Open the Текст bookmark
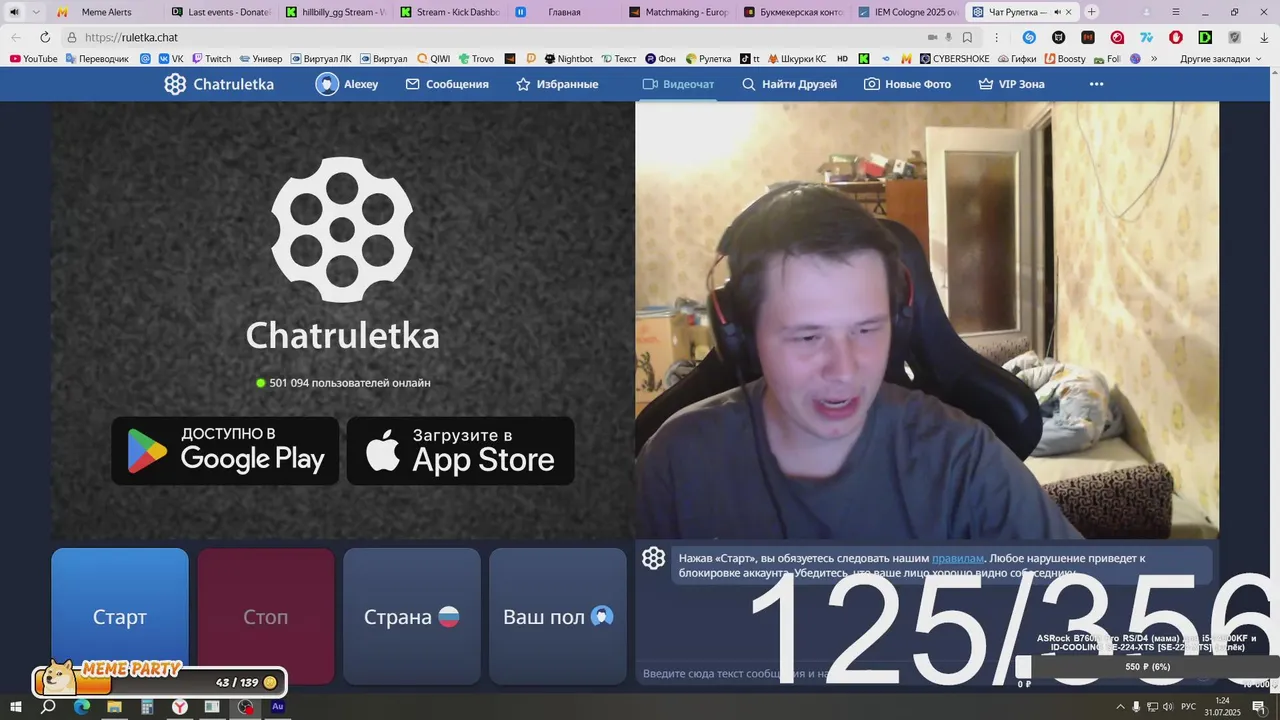The width and height of the screenshot is (1280, 720). tap(618, 59)
